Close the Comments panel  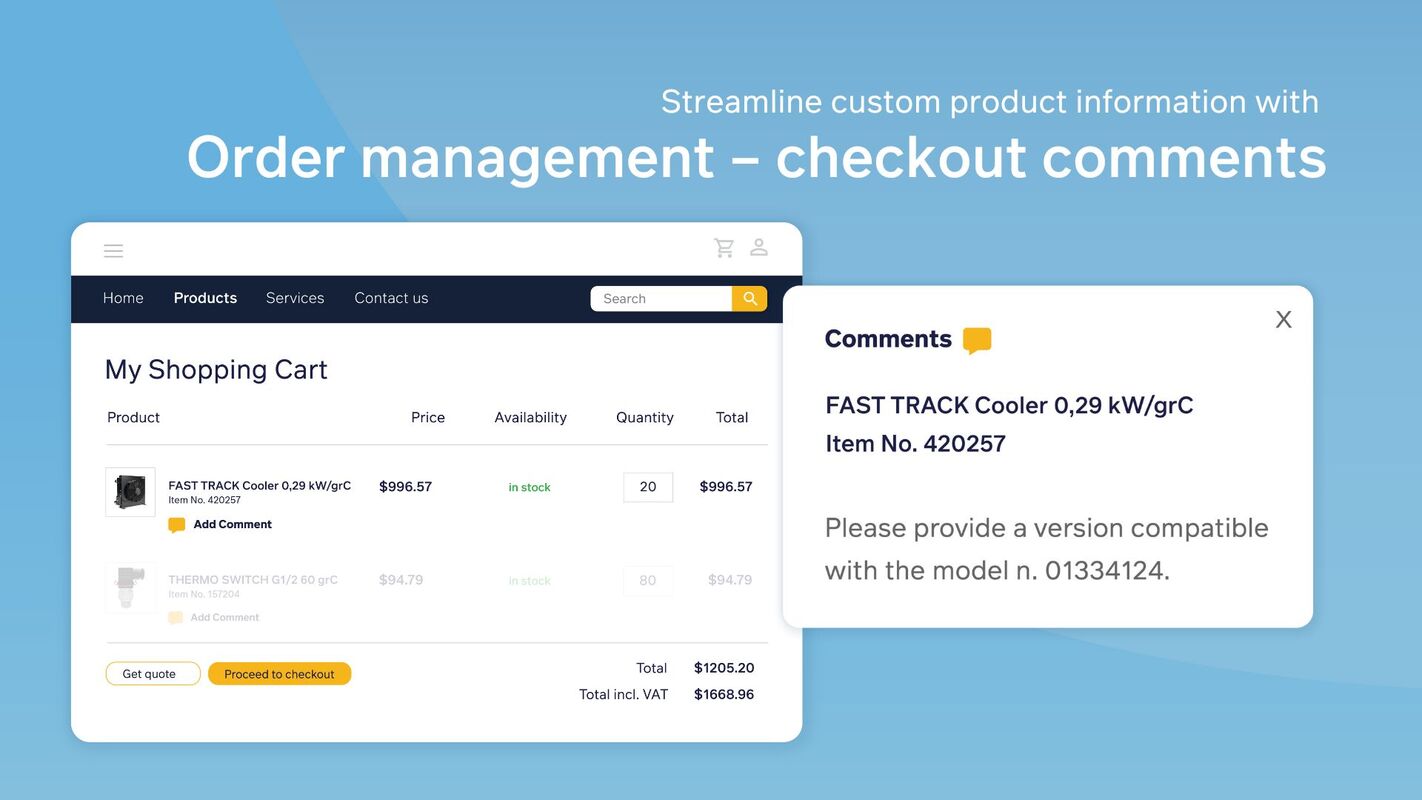pyautogui.click(x=1283, y=318)
